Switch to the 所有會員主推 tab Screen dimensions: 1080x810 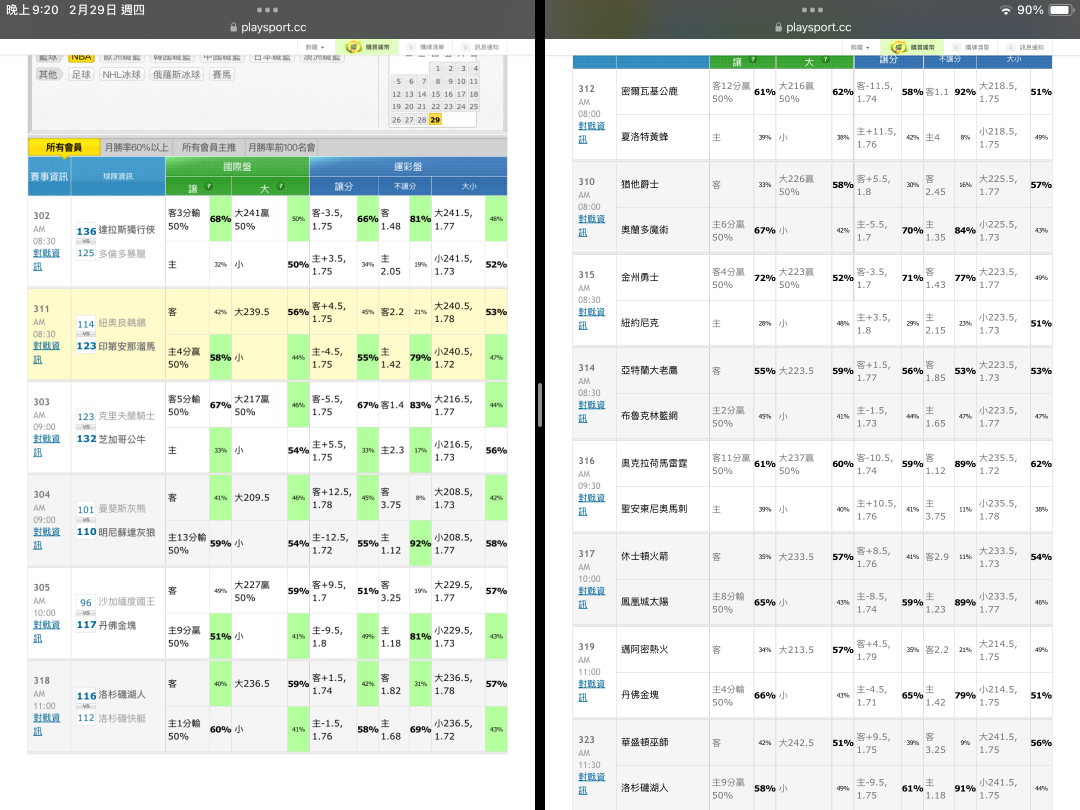point(209,147)
